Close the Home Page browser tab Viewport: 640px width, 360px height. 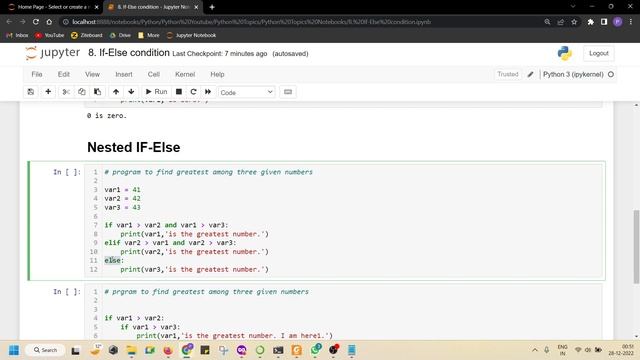point(96,7)
